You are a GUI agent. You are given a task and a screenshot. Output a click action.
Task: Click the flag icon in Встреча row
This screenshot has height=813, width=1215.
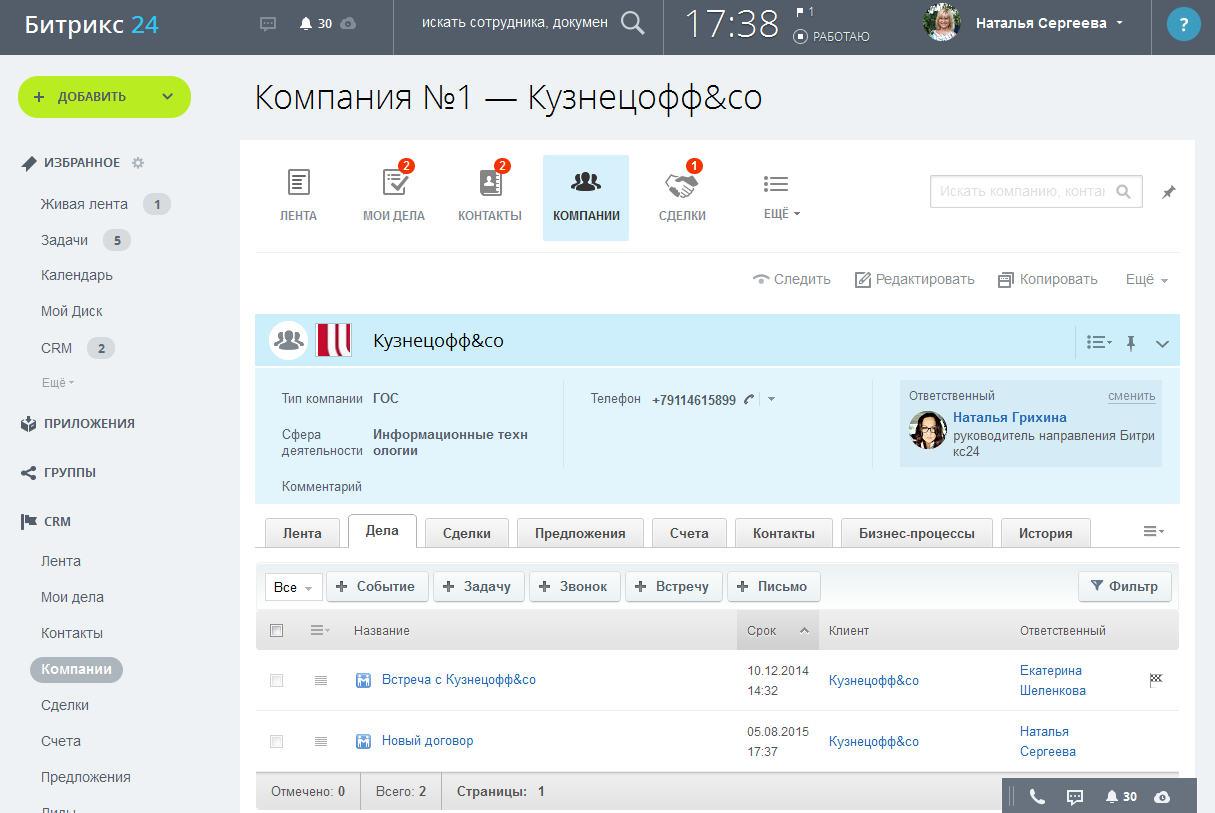1156,680
